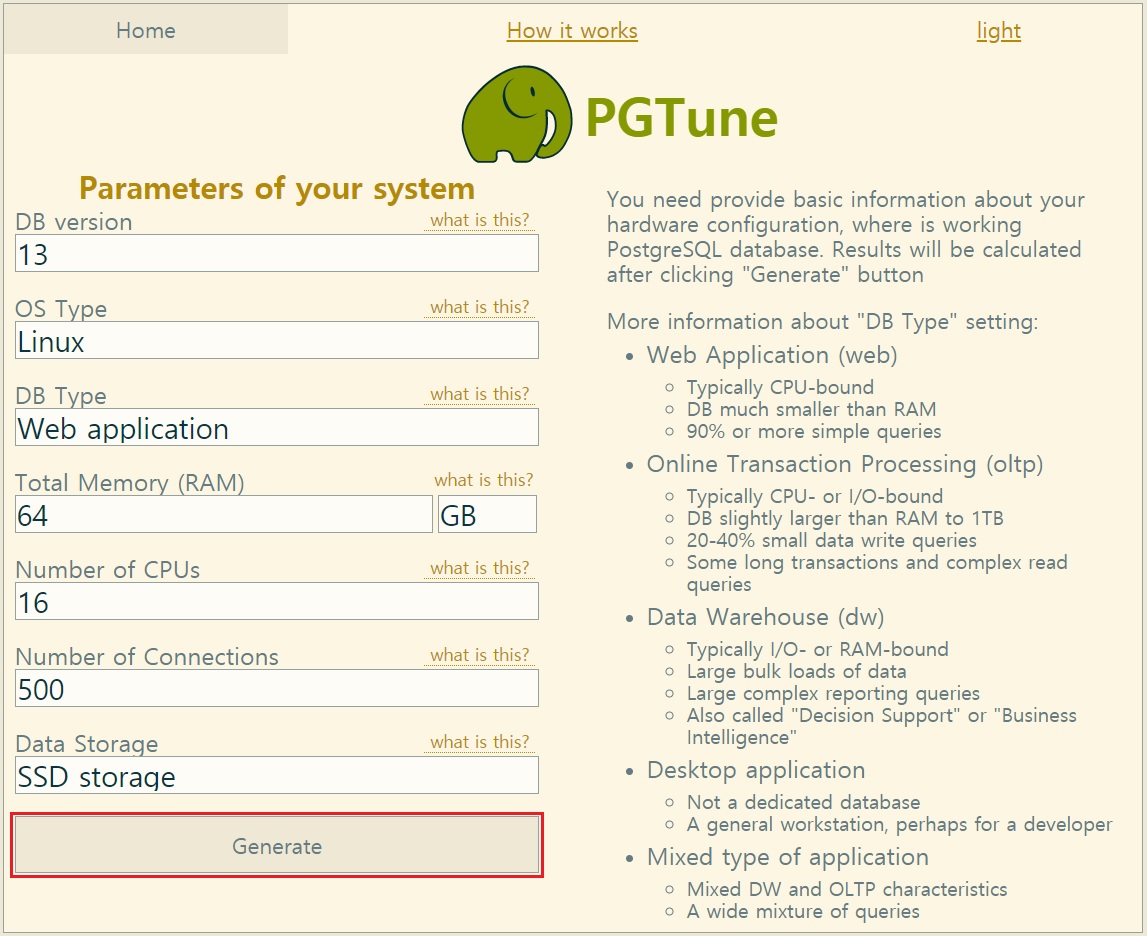Click 'A general workstation, perhaps for a developer'

899,825
